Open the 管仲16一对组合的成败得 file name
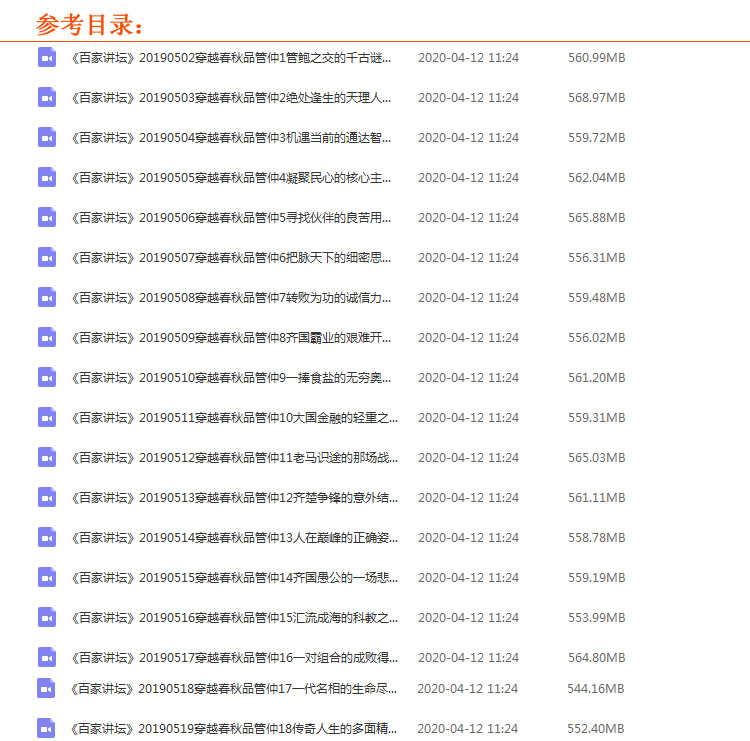The height and width of the screenshot is (741, 750). (234, 658)
